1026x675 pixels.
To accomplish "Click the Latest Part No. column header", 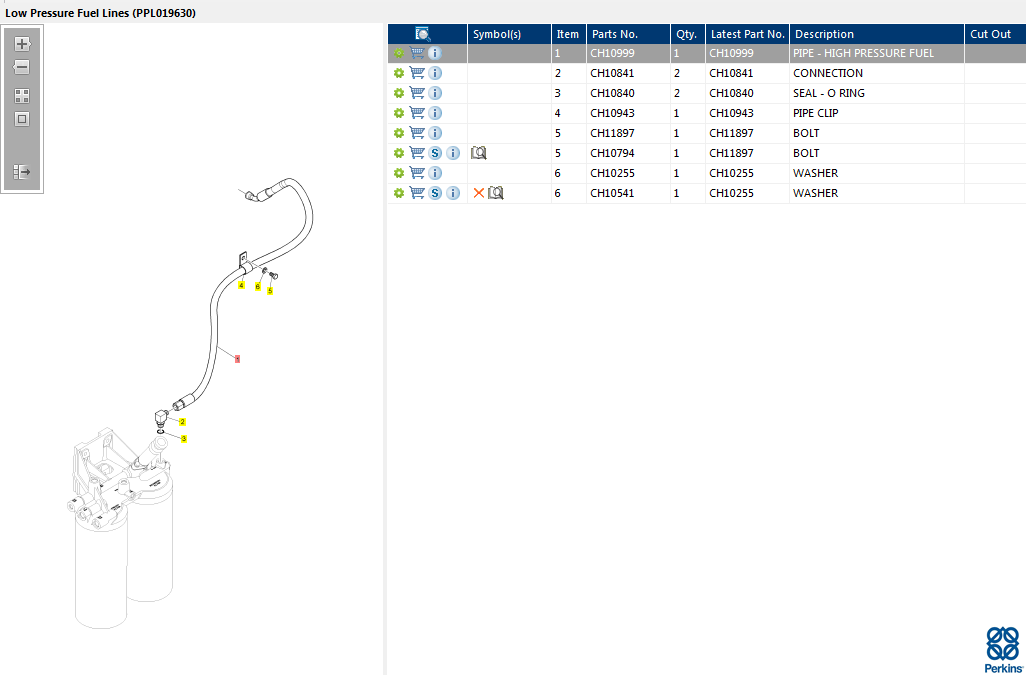I will (747, 34).
